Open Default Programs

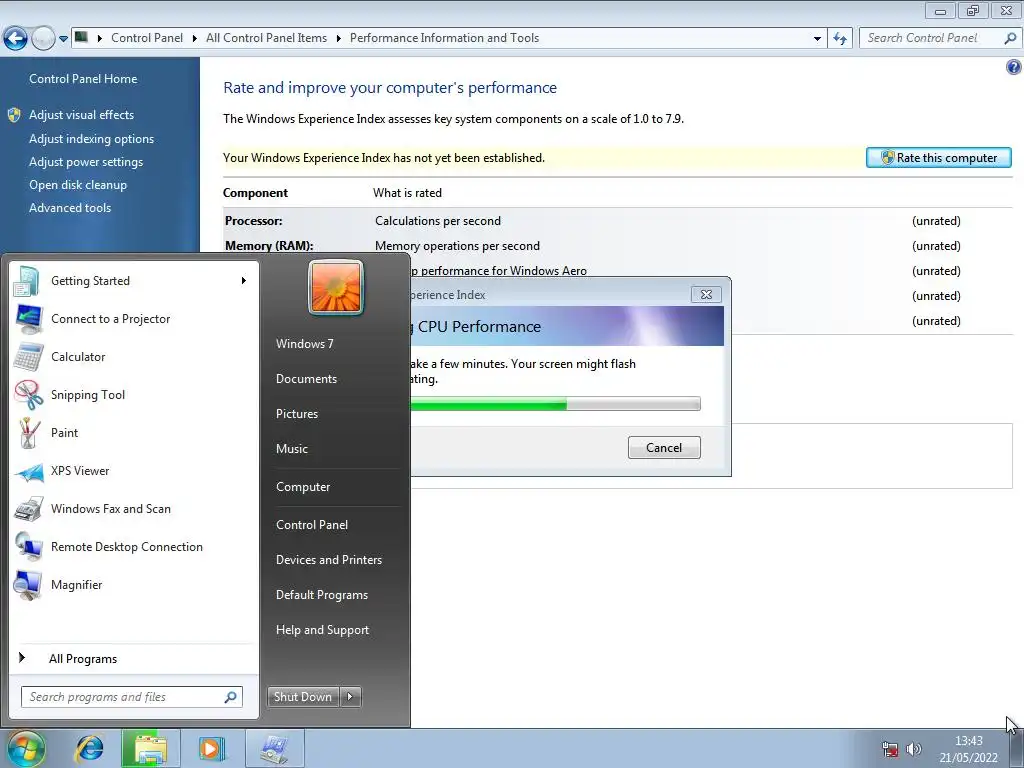click(x=321, y=595)
